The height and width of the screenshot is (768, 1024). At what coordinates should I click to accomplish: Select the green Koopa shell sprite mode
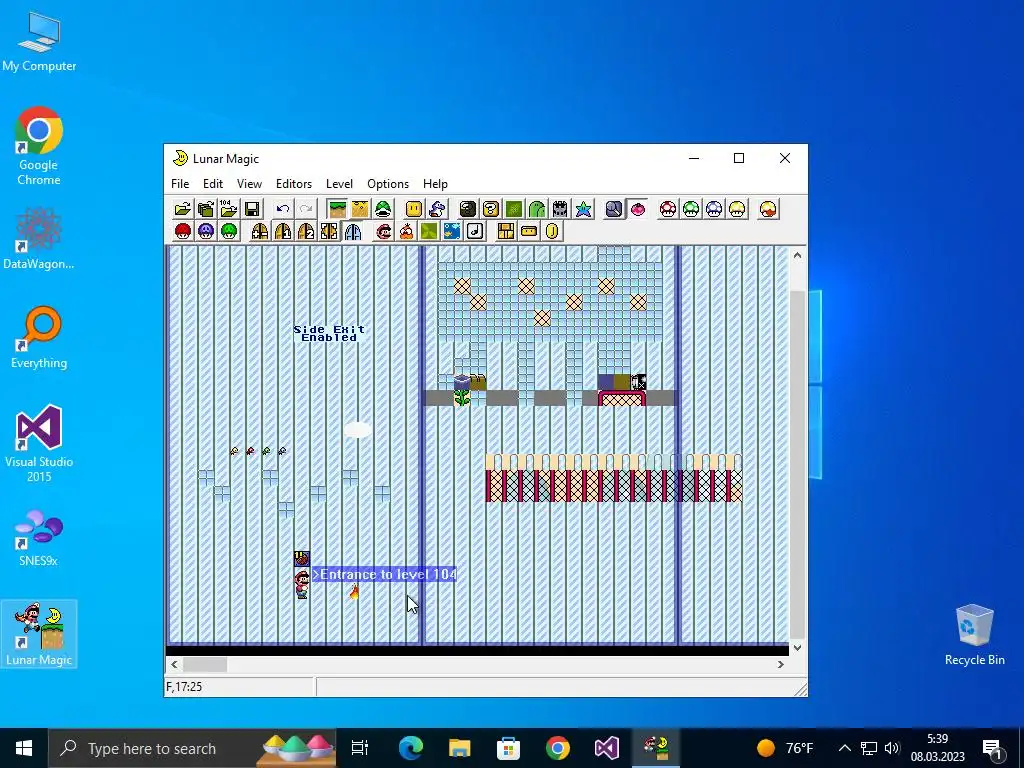tap(383, 209)
